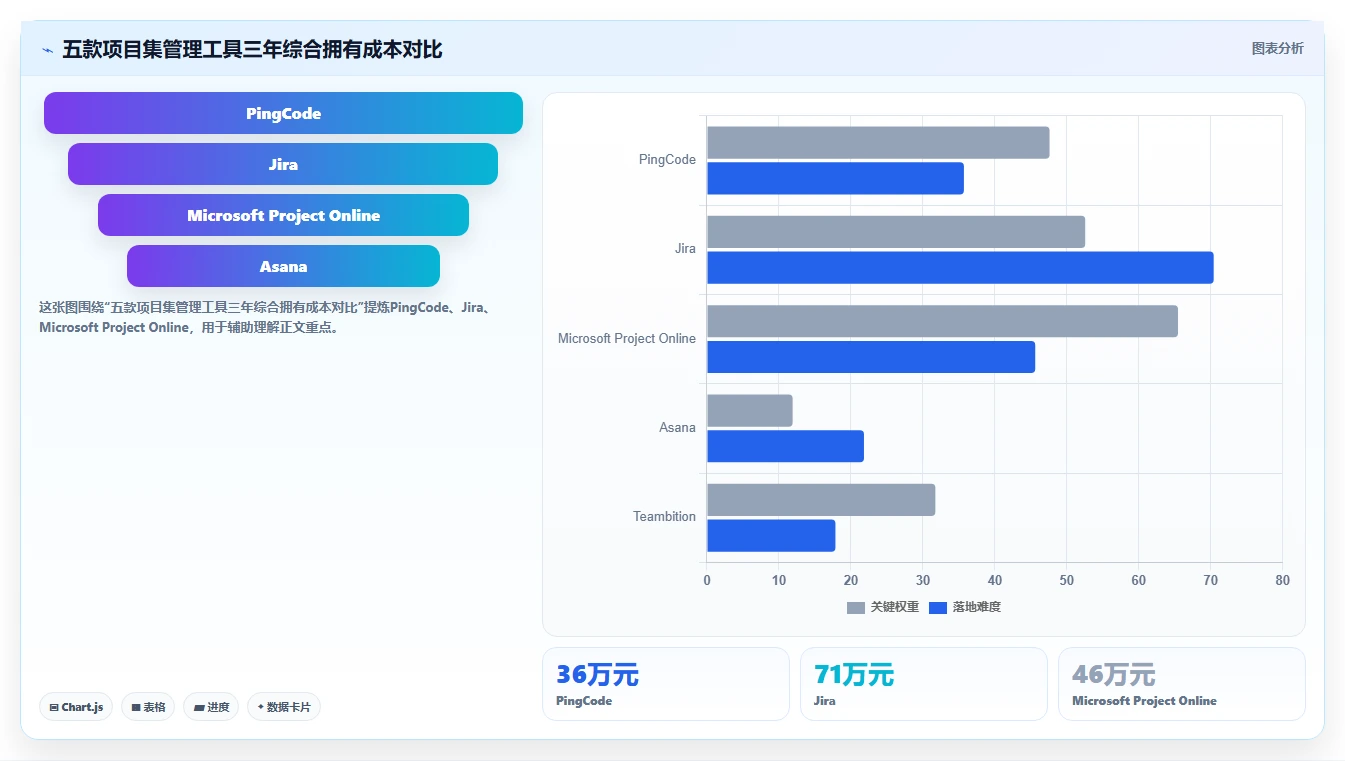Click the x-axis tick value 40

pos(995,580)
